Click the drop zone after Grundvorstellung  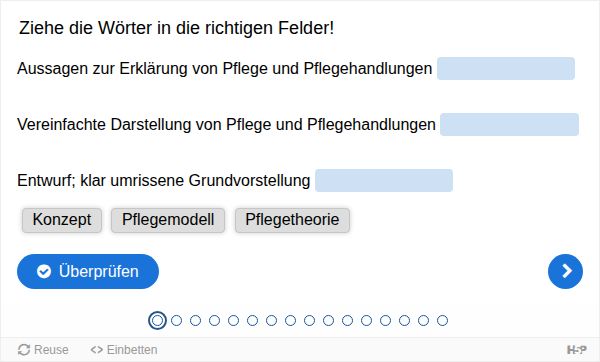[x=384, y=180]
